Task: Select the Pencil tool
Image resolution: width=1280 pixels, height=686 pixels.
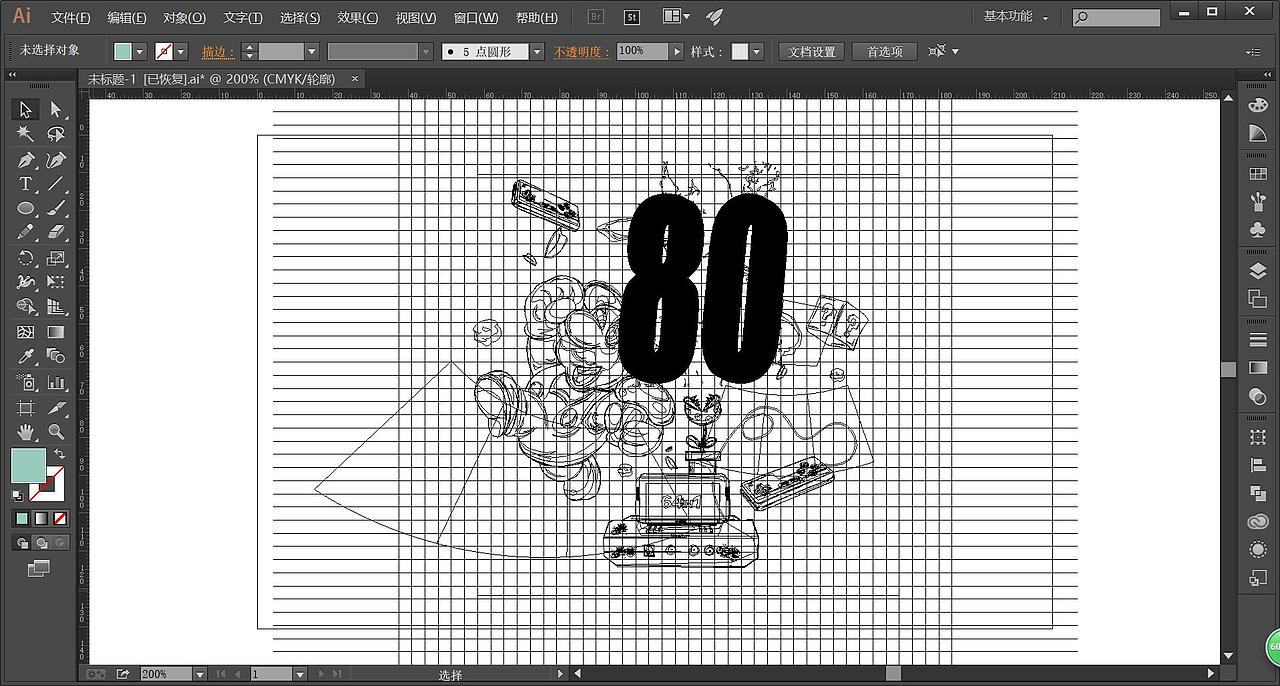Action: coord(26,232)
